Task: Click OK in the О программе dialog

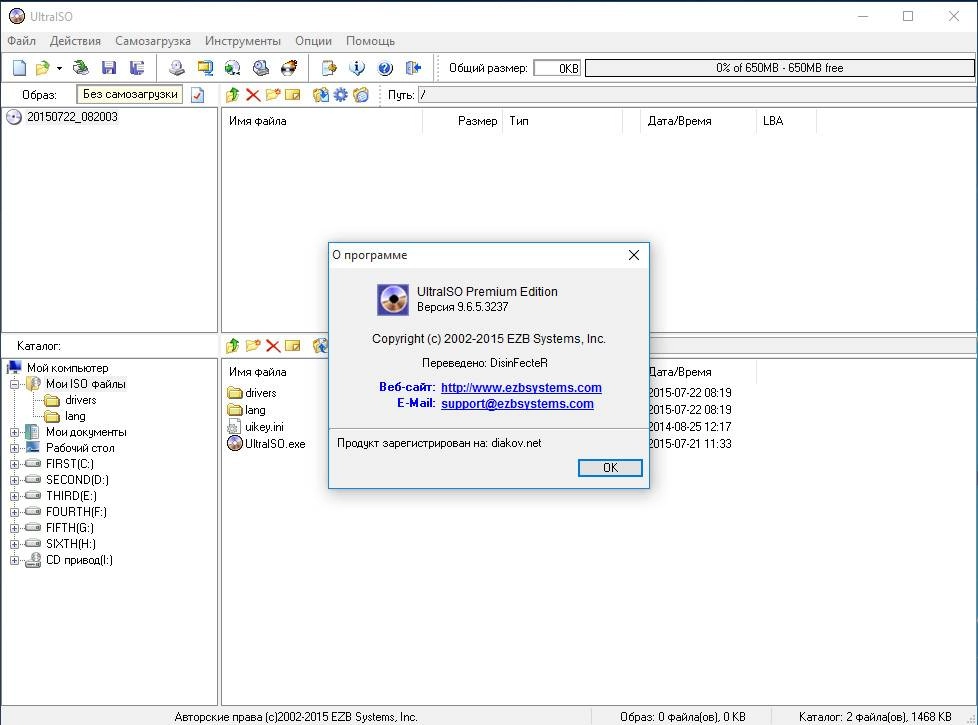Action: [x=610, y=468]
